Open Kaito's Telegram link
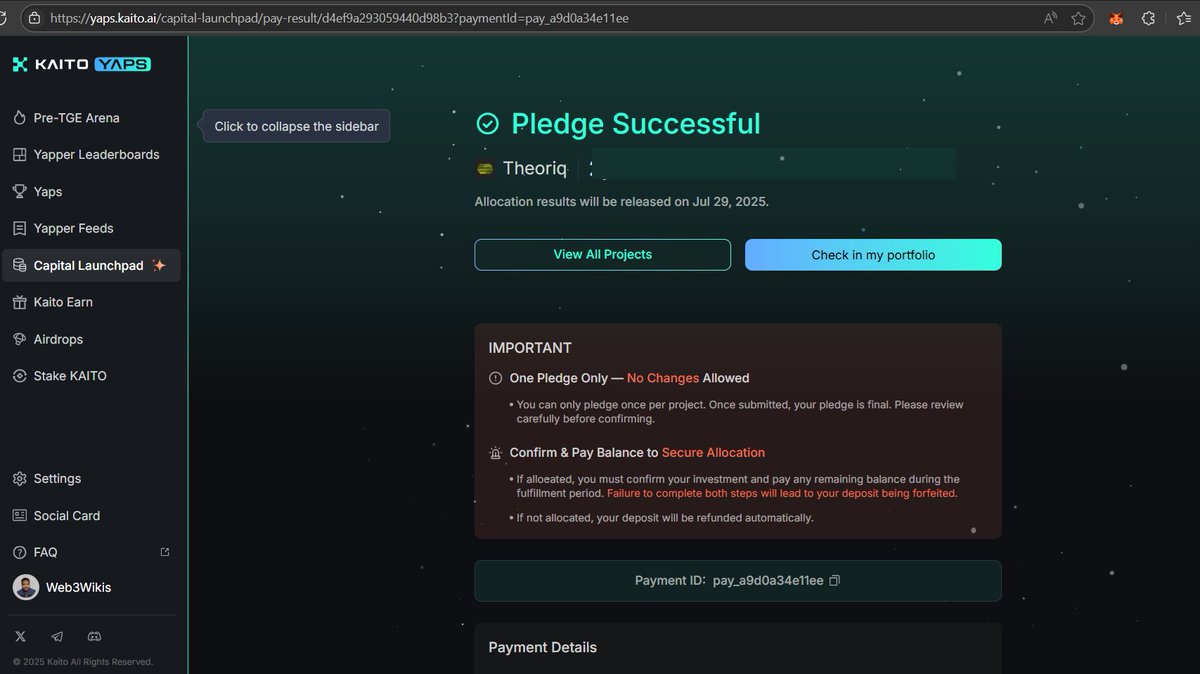1200x674 pixels. [57, 636]
